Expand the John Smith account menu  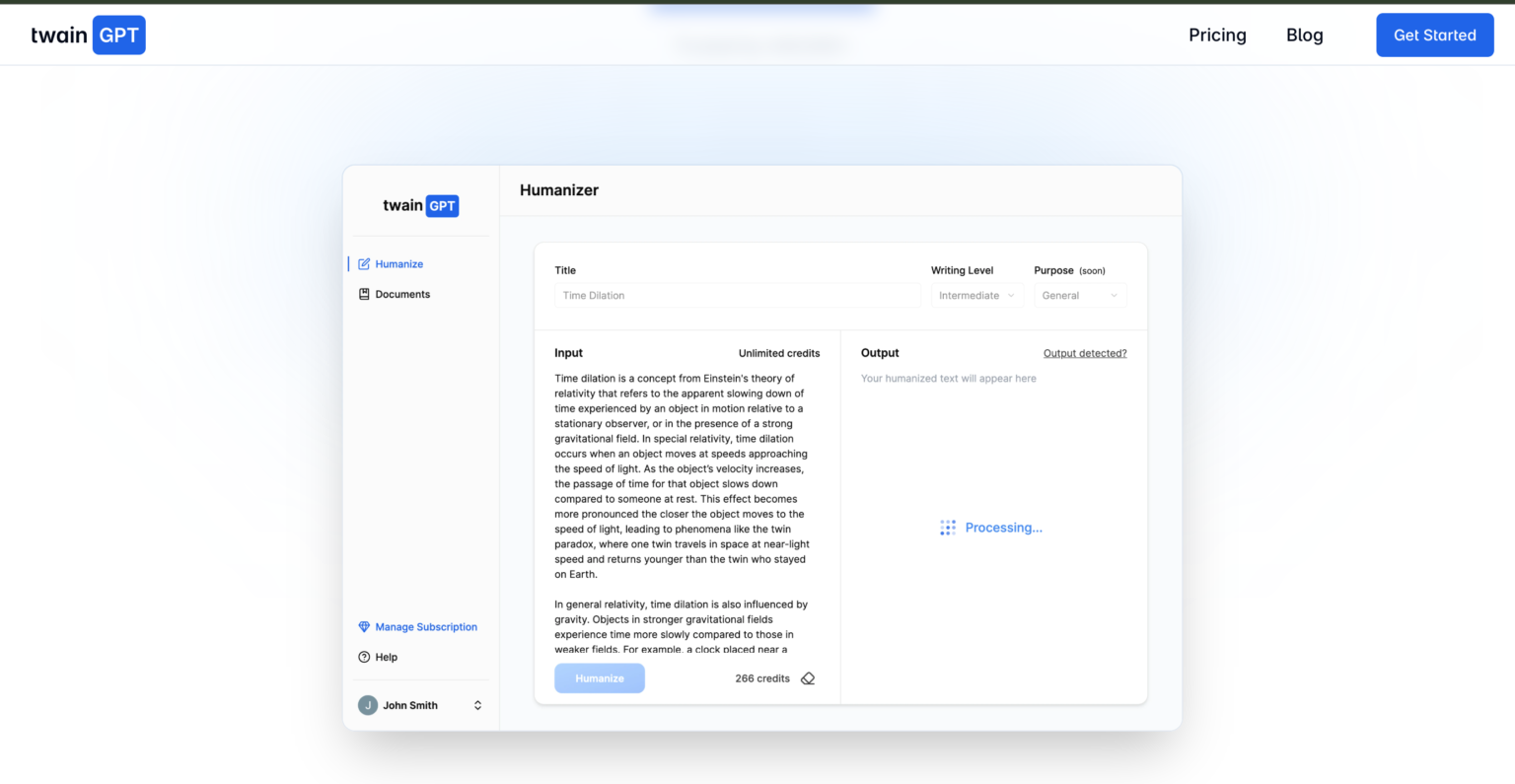coord(477,704)
